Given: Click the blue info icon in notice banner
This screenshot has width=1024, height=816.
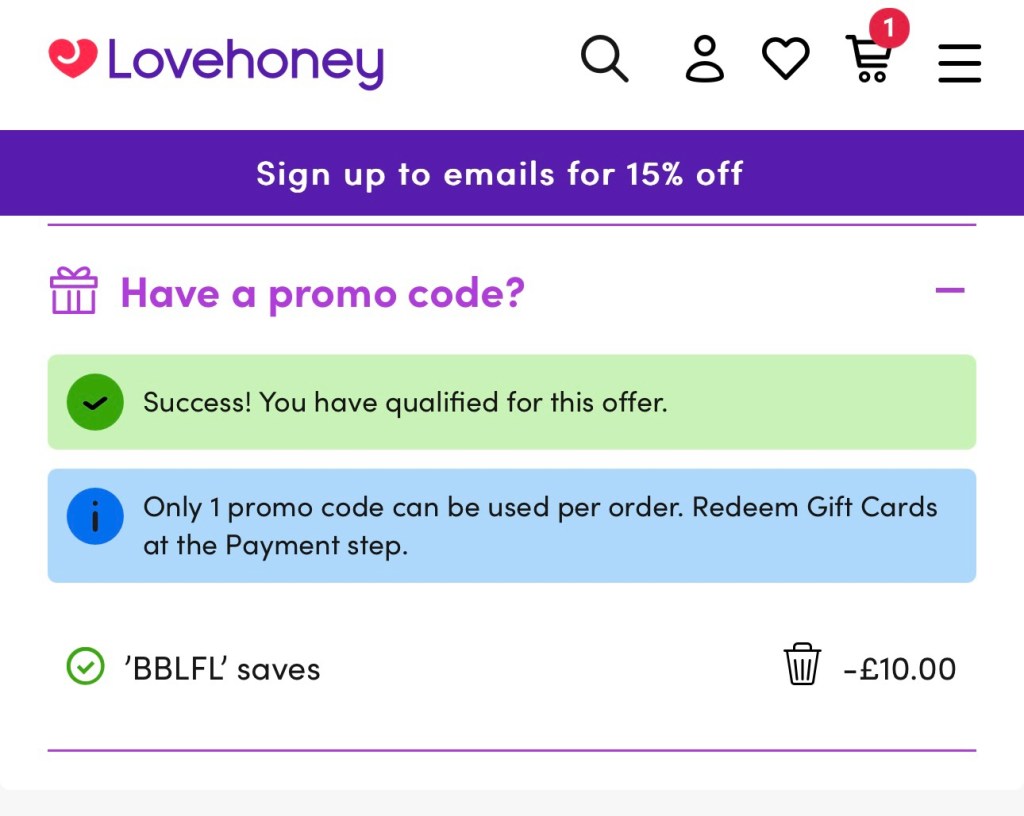Looking at the screenshot, I should pos(95,516).
